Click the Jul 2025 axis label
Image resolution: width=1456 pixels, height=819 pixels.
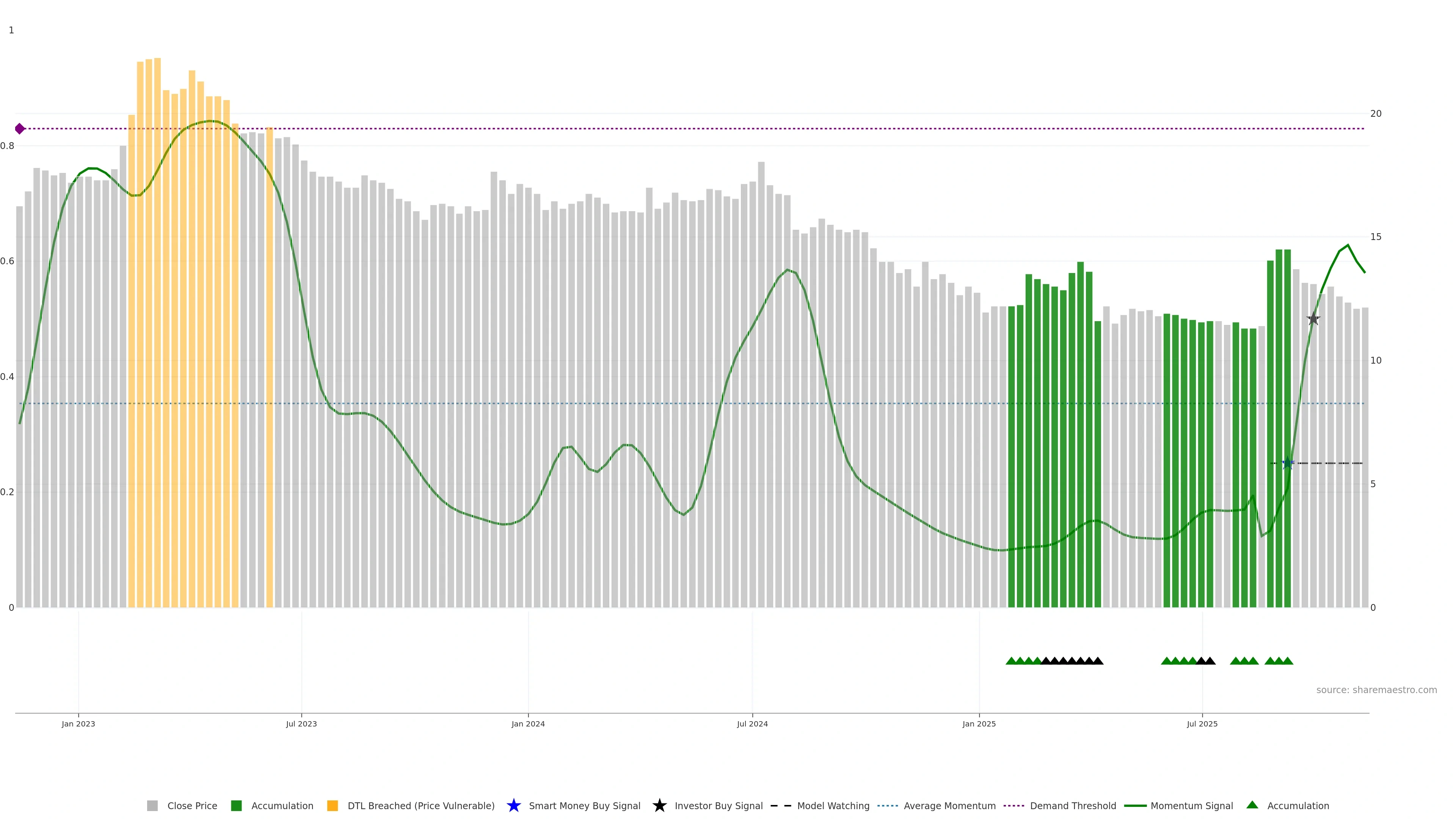(1202, 723)
